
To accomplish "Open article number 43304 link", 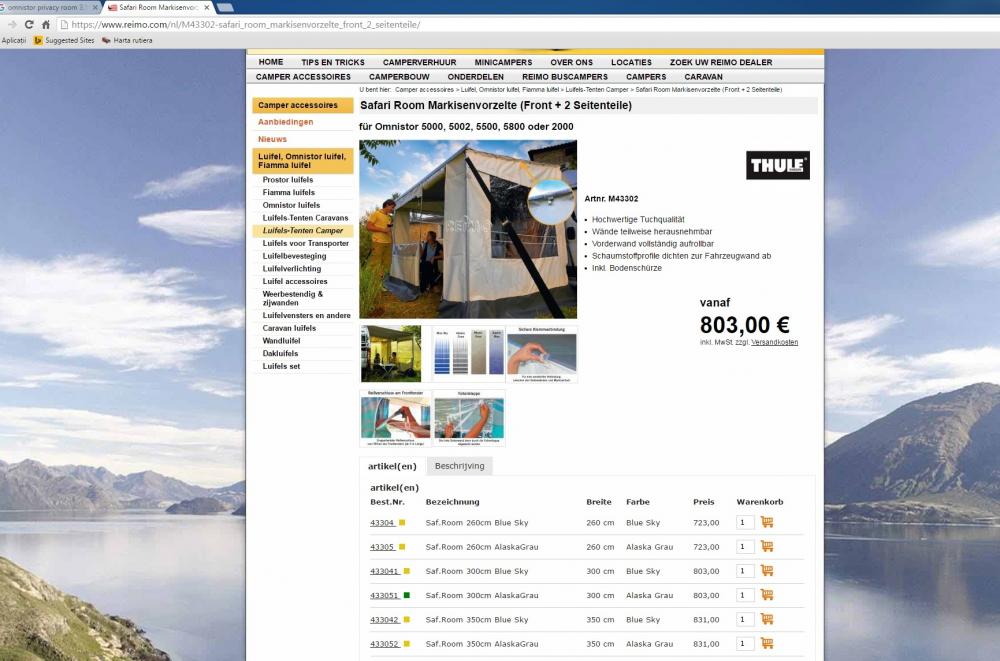I will pyautogui.click(x=382, y=523).
